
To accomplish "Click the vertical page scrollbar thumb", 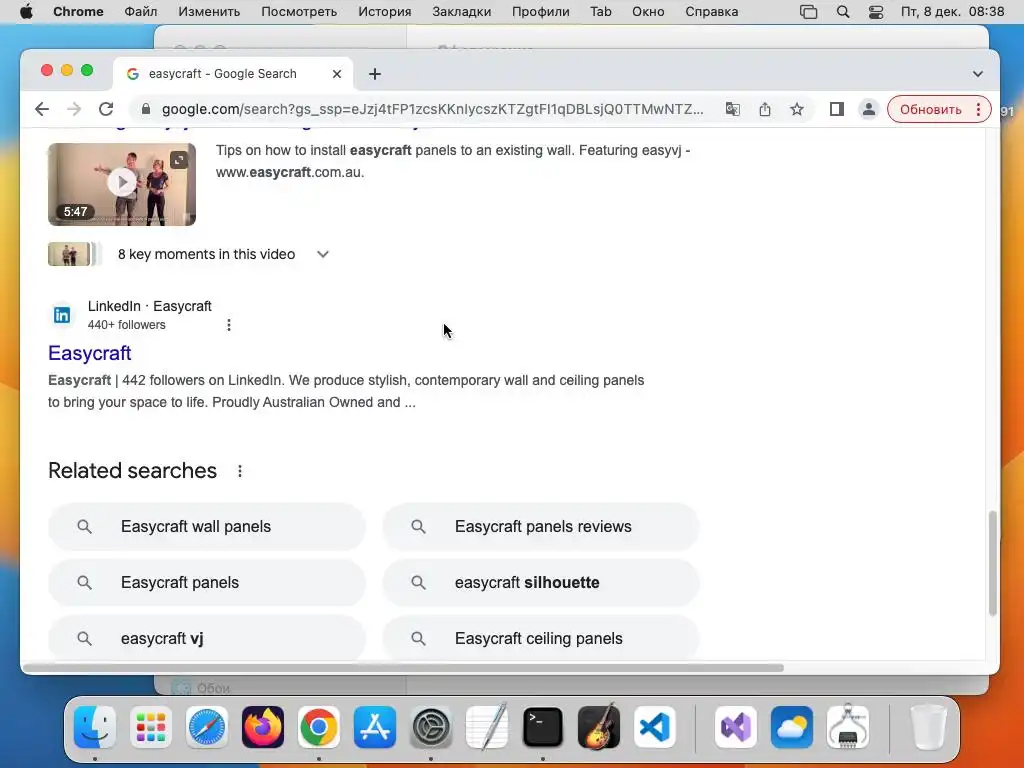I will click(x=992, y=563).
